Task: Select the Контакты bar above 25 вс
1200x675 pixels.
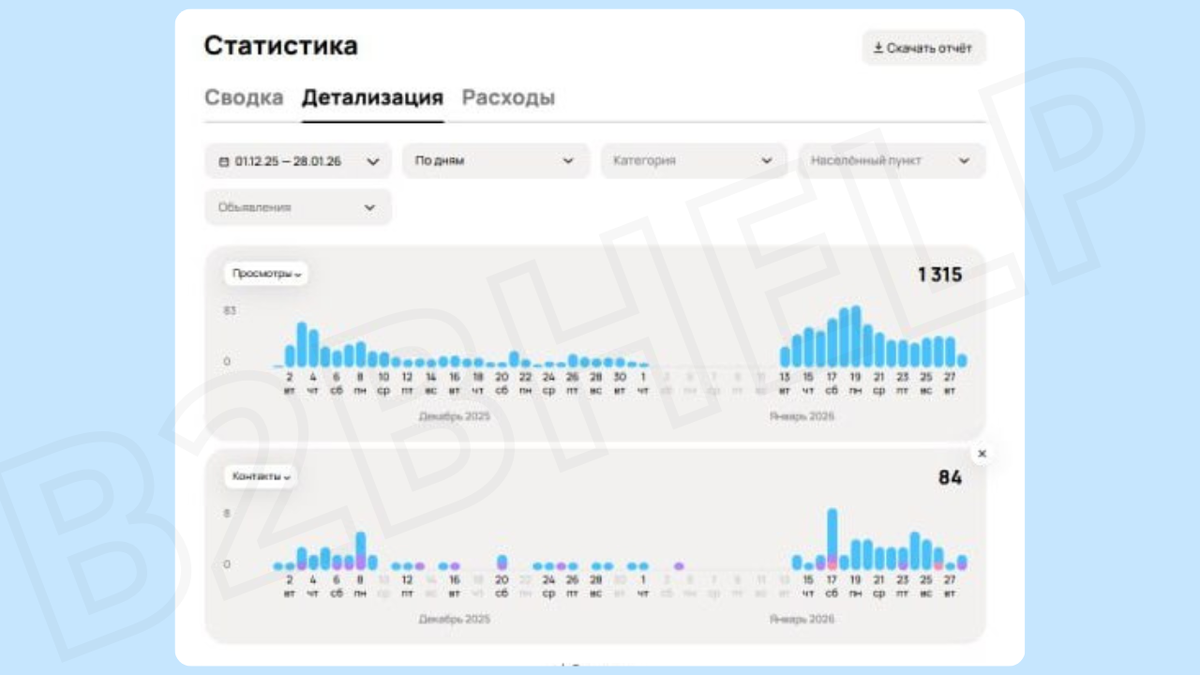Action: (927, 555)
